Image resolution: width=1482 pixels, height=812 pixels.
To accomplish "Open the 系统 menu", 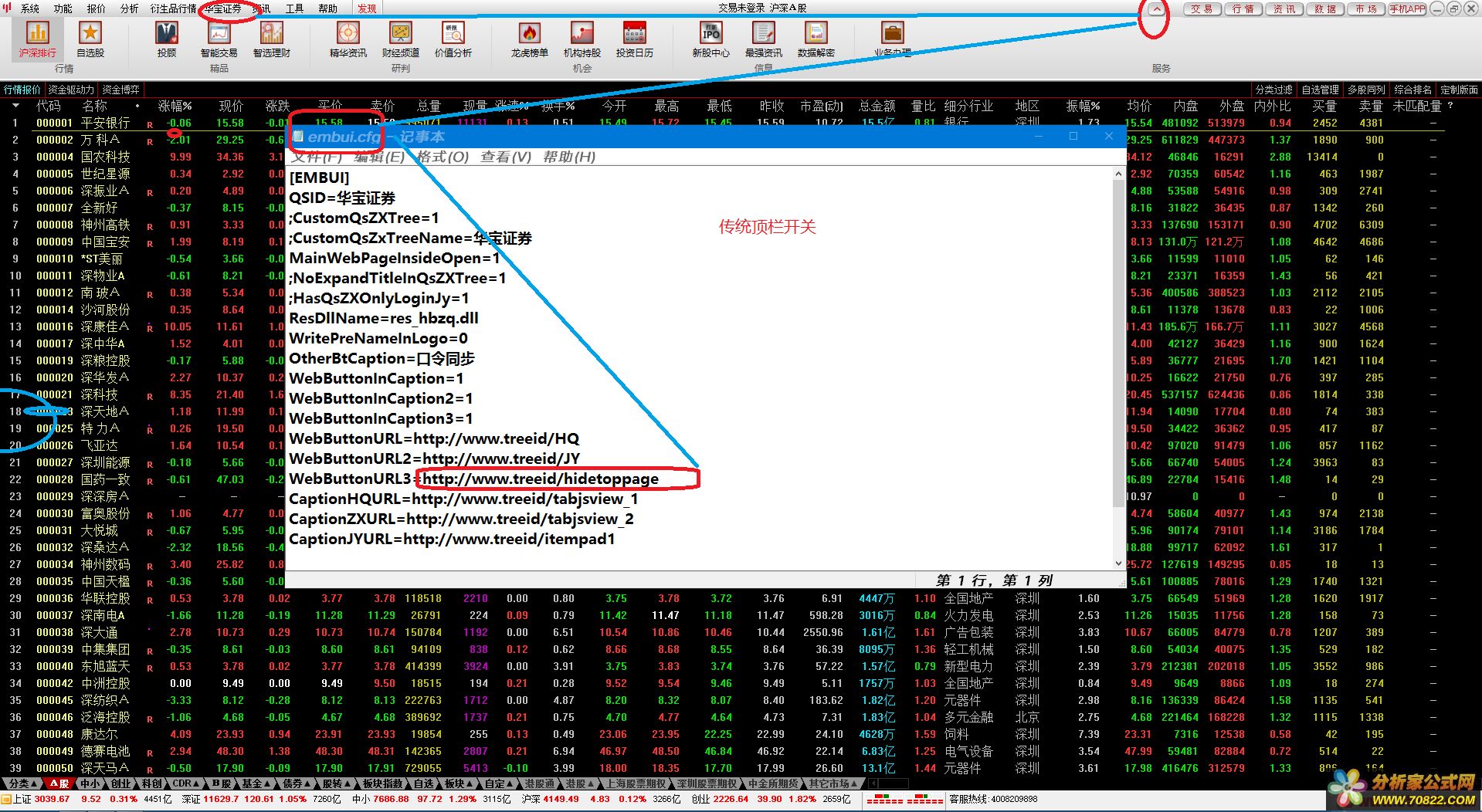I will coord(29,8).
